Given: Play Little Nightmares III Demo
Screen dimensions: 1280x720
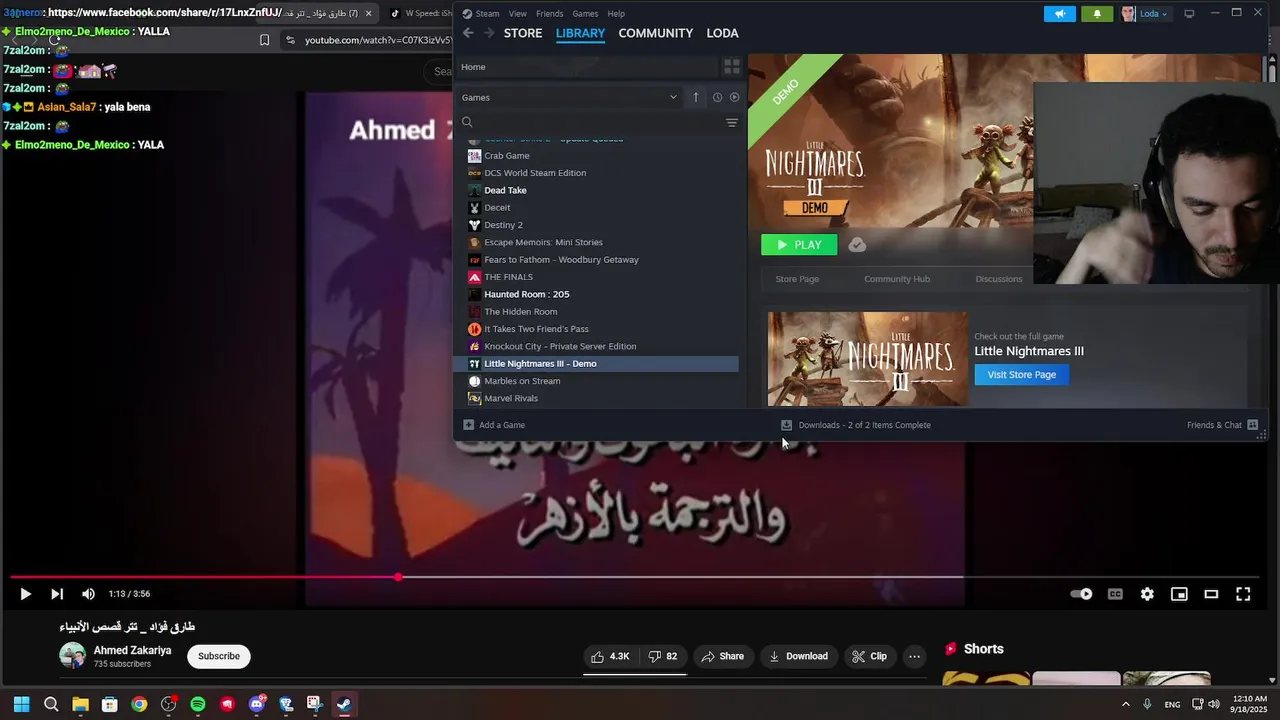Looking at the screenshot, I should point(799,245).
